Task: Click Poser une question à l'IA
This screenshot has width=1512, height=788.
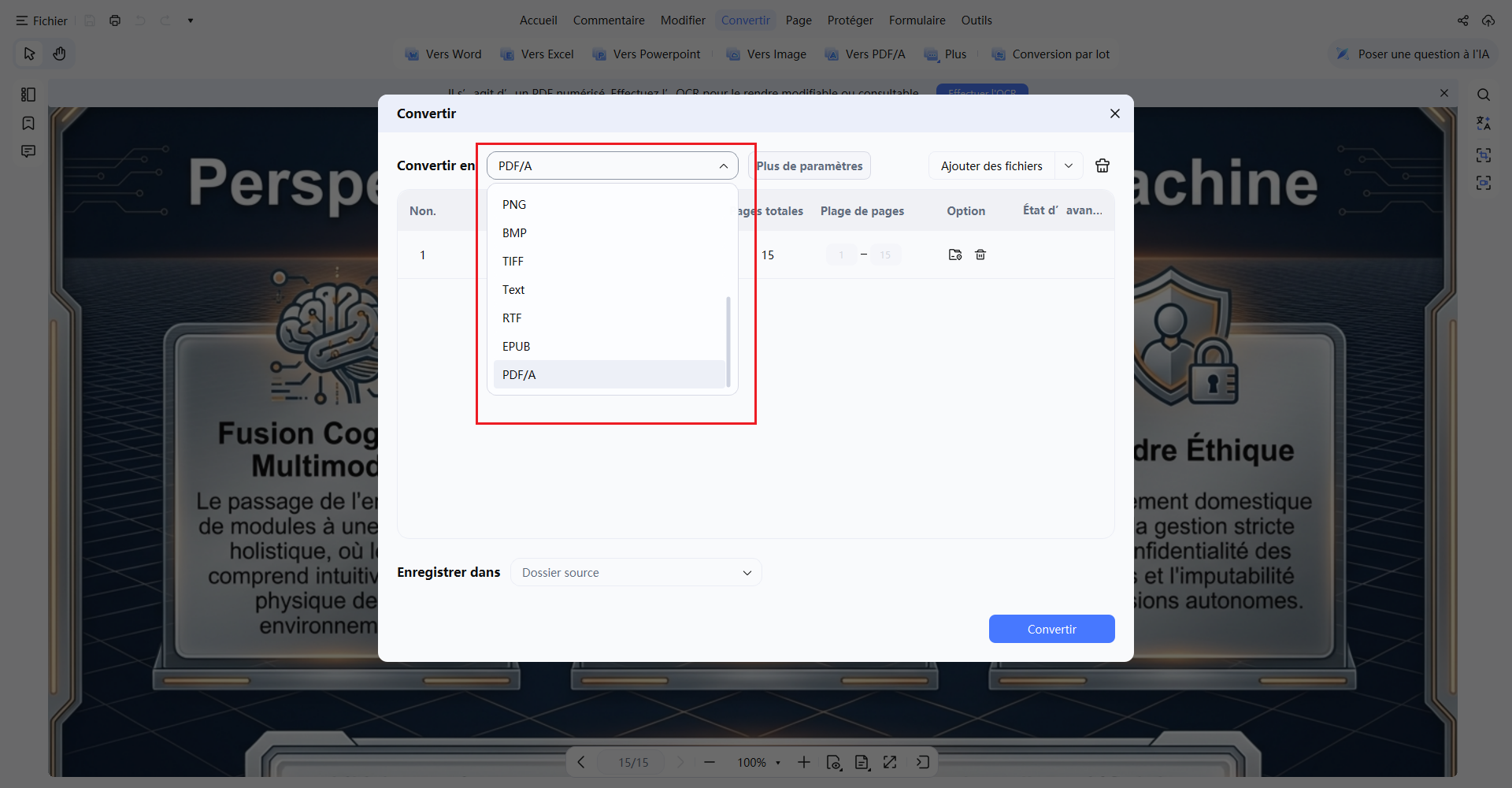Action: click(1413, 54)
